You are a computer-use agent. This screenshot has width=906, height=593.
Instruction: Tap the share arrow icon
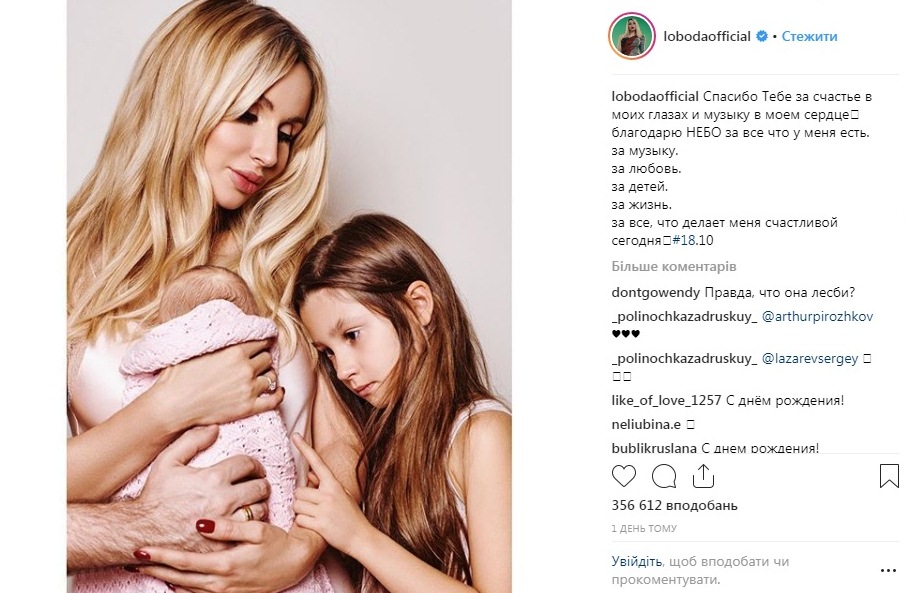tap(703, 476)
